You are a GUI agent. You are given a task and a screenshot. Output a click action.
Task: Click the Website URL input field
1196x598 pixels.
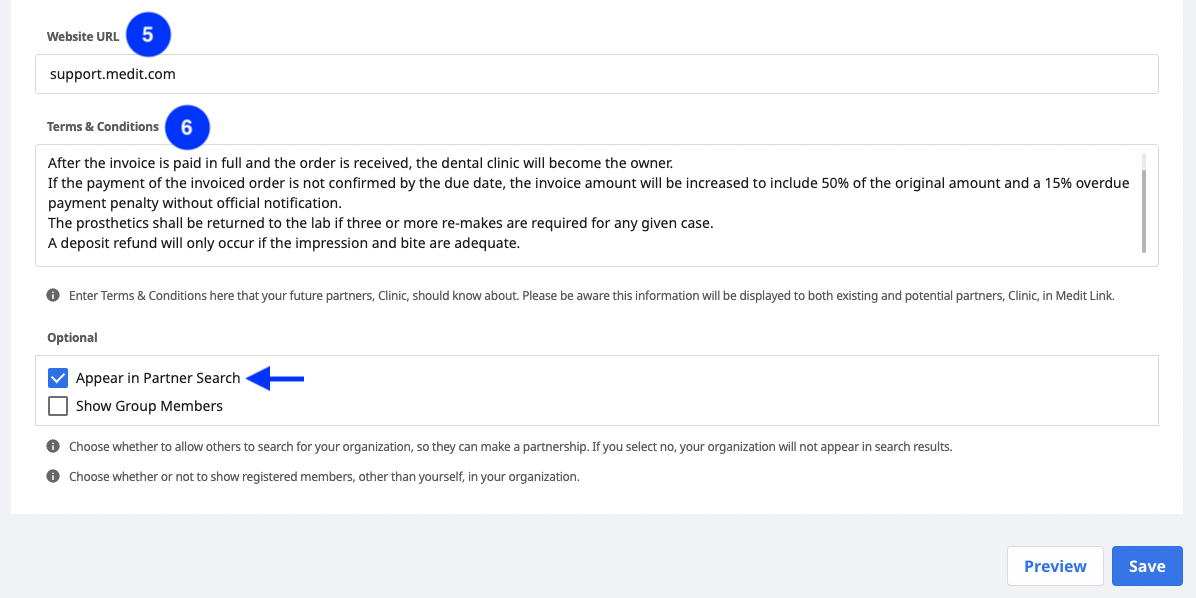[596, 74]
